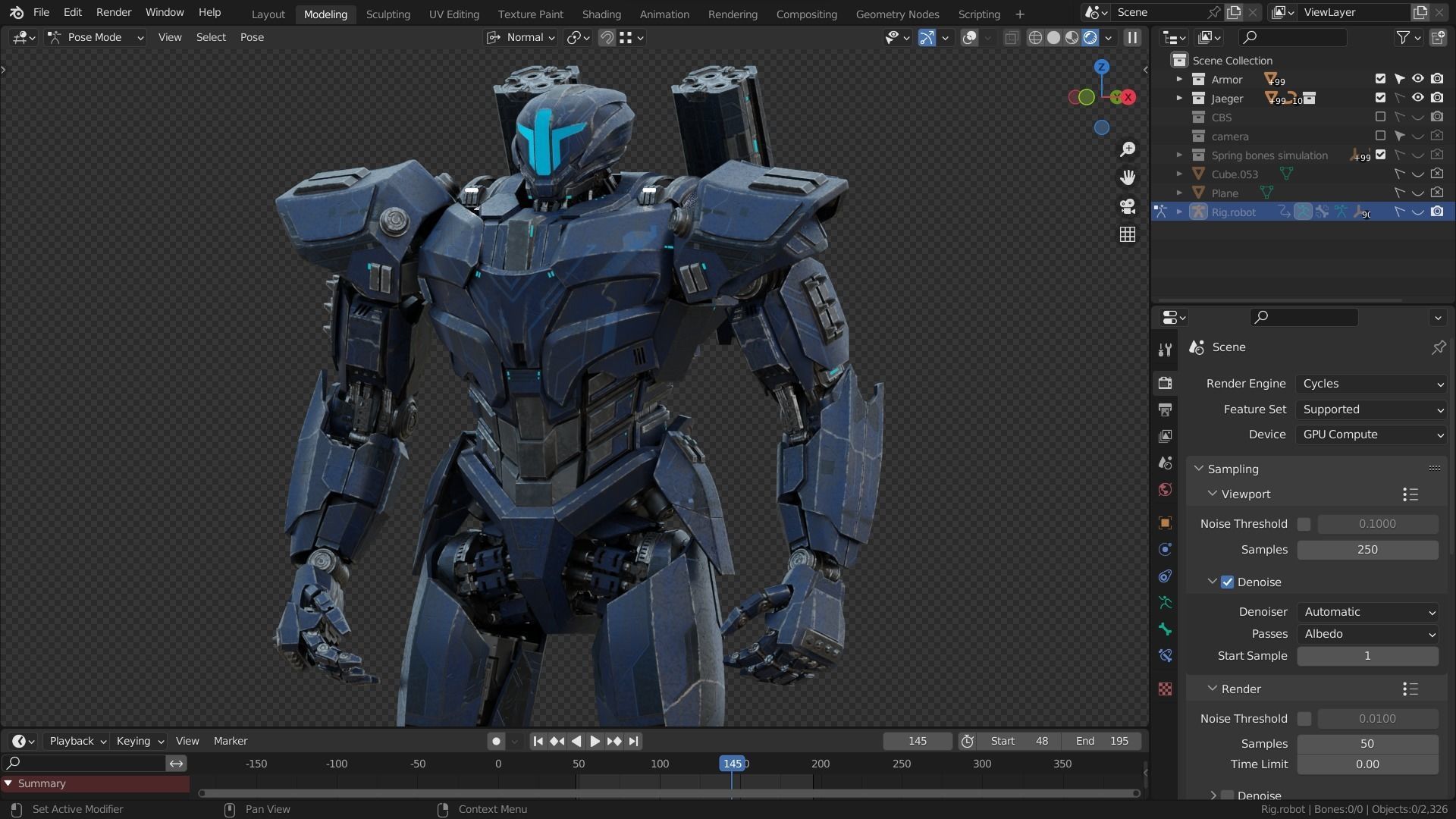
Task: Play the animation forward
Action: click(595, 741)
